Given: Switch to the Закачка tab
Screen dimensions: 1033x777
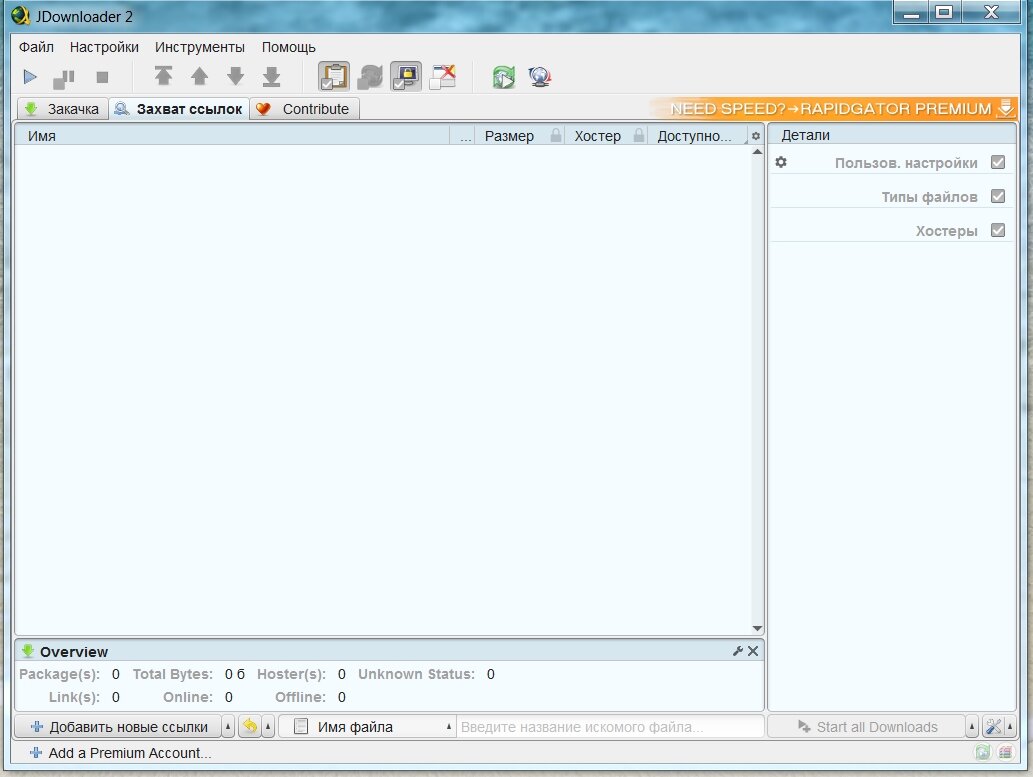Looking at the screenshot, I should click(62, 109).
